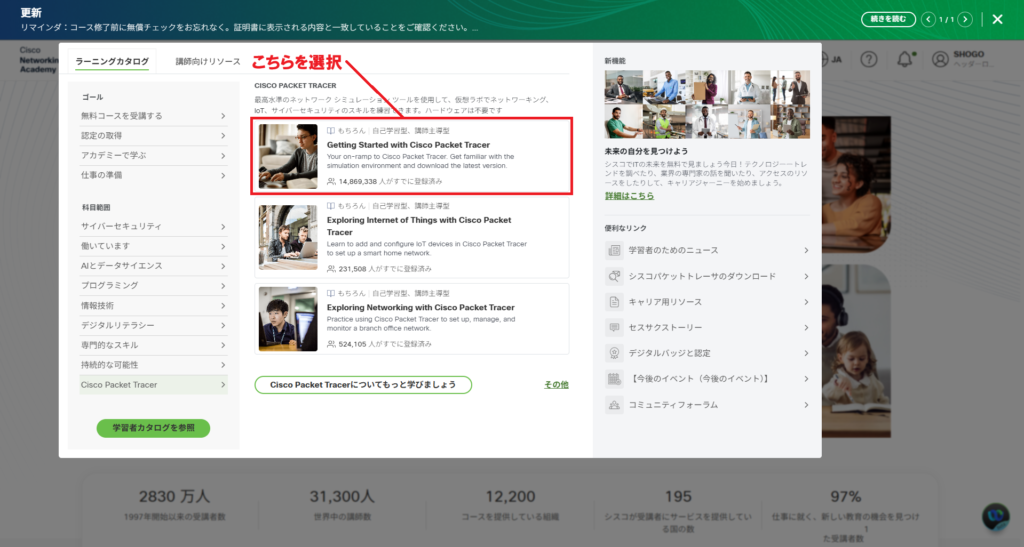Open Exploring Networking with Cisco Packet Tracer title
Image resolution: width=1024 pixels, height=547 pixels.
[421, 307]
